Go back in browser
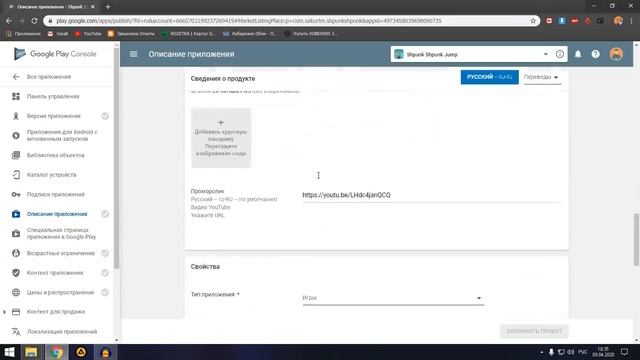This screenshot has height=360, width=640. point(9,21)
